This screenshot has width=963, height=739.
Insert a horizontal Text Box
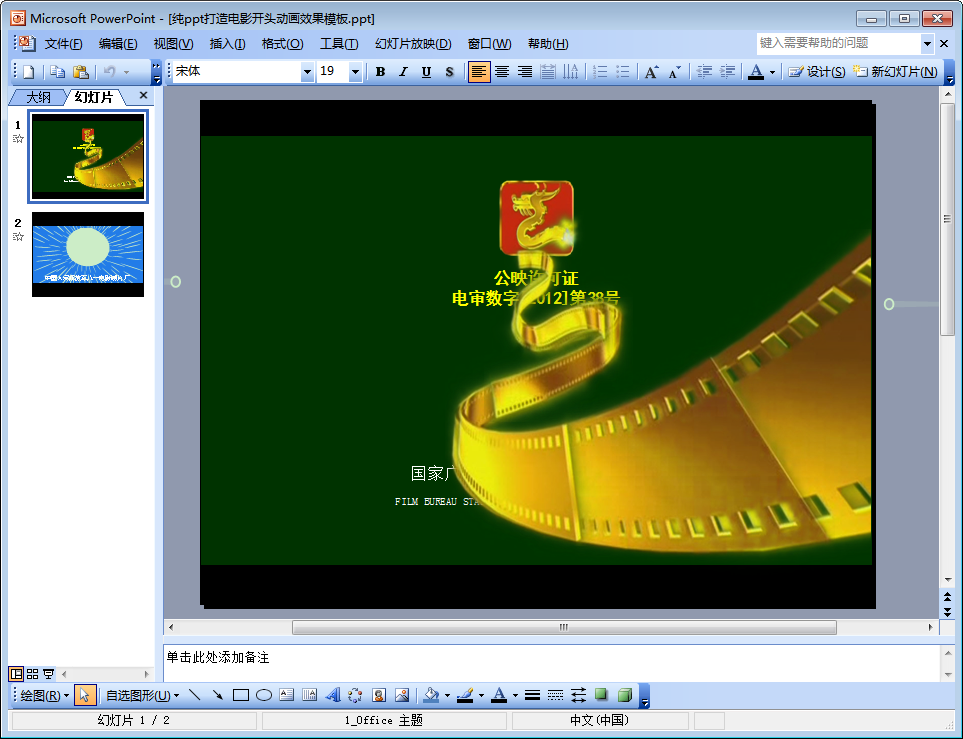point(286,695)
